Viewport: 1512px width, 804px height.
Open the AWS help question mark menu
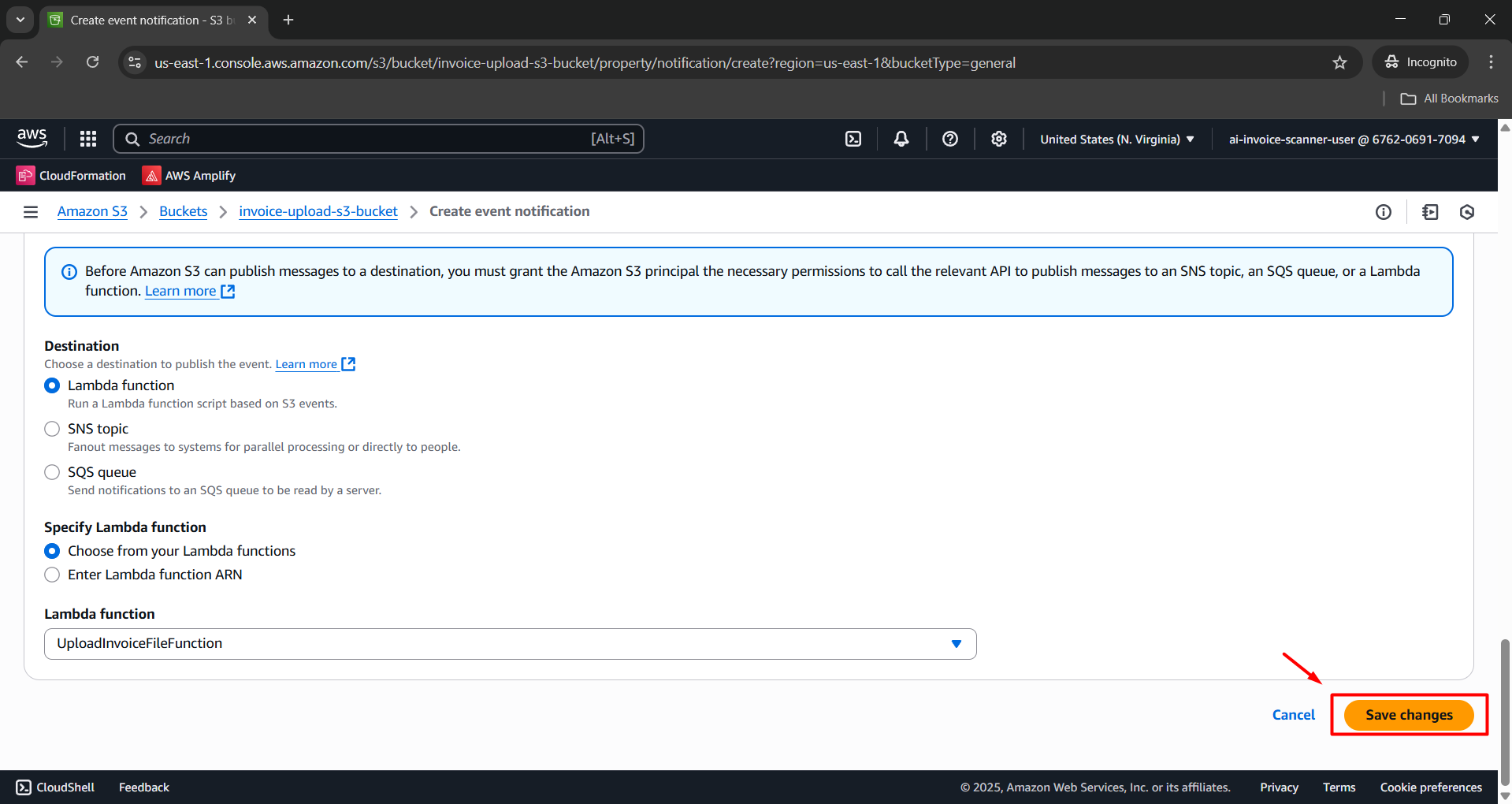pos(950,139)
